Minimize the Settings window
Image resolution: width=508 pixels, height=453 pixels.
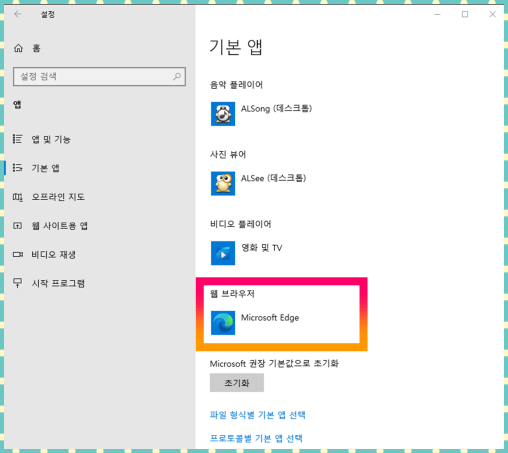(x=437, y=14)
